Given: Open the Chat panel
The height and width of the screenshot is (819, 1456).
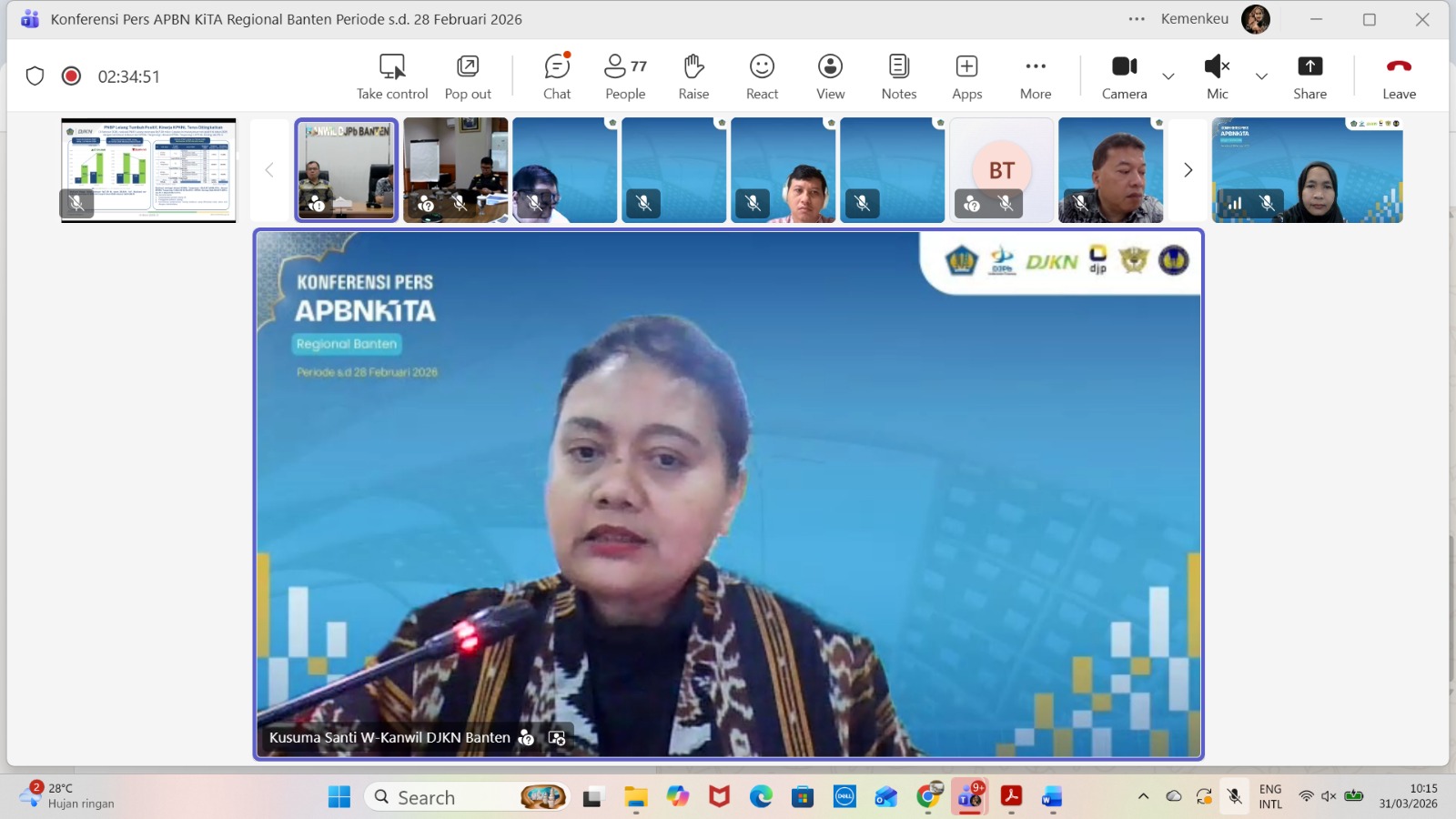Looking at the screenshot, I should [x=557, y=76].
